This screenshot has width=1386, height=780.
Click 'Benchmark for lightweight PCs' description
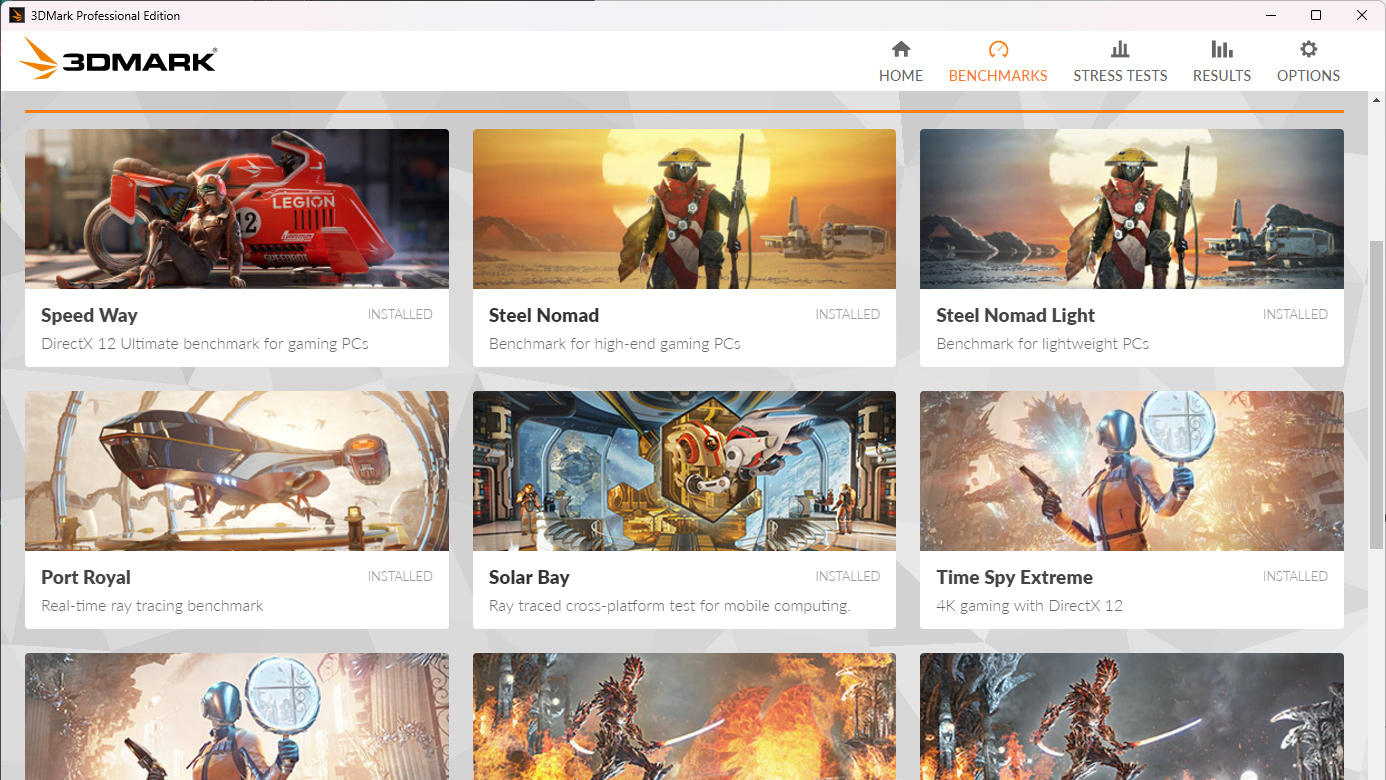pyautogui.click(x=1043, y=344)
